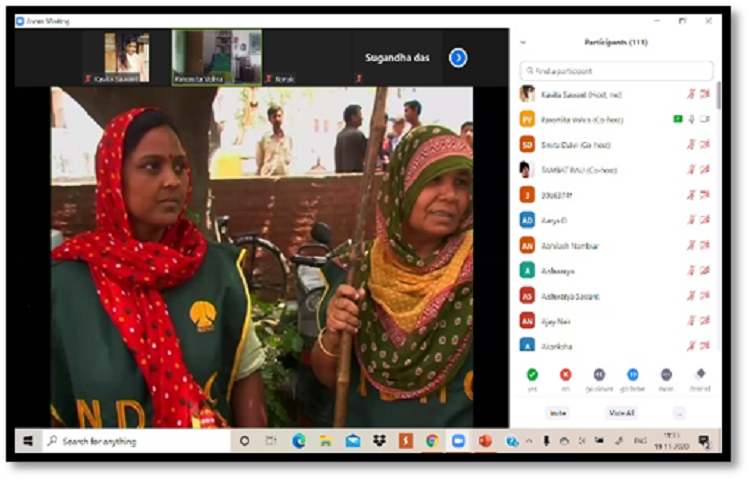This screenshot has height=480, width=750.
Task: Click the Invite button
Action: click(x=557, y=413)
